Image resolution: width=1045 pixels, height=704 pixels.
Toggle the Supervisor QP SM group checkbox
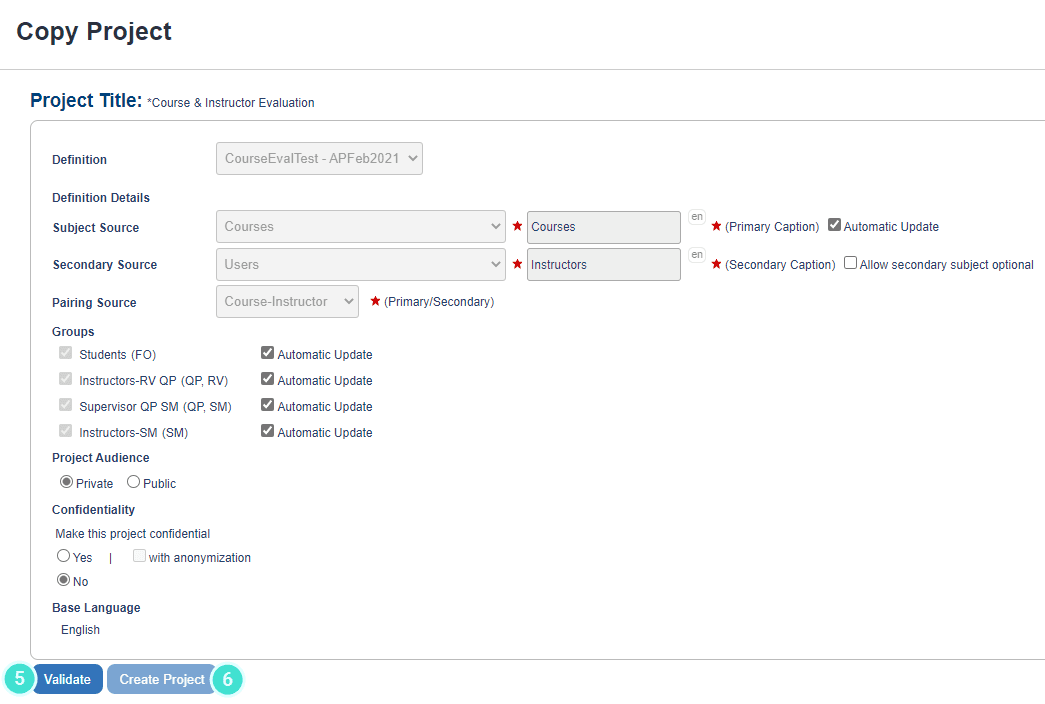click(65, 405)
